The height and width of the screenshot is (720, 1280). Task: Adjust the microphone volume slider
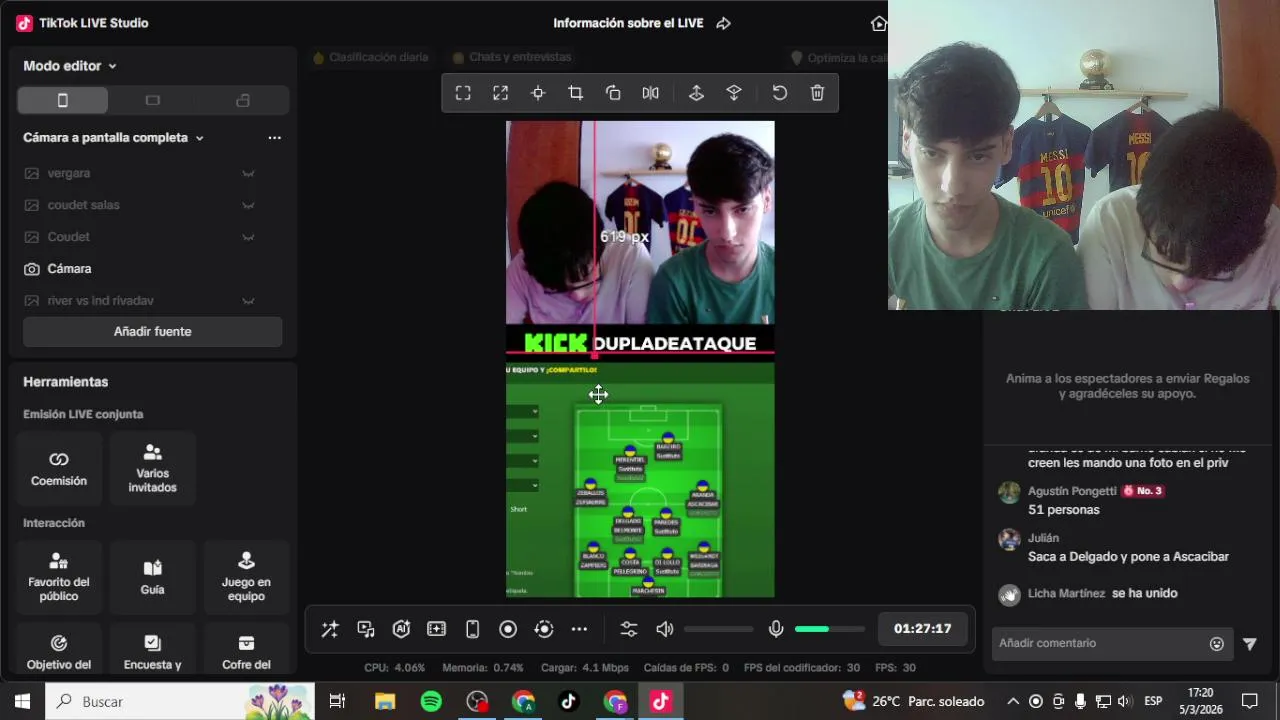830,629
